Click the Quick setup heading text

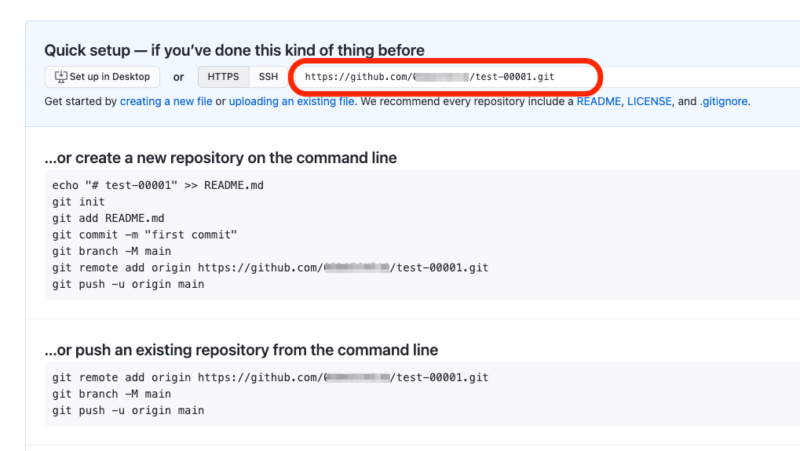point(234,50)
